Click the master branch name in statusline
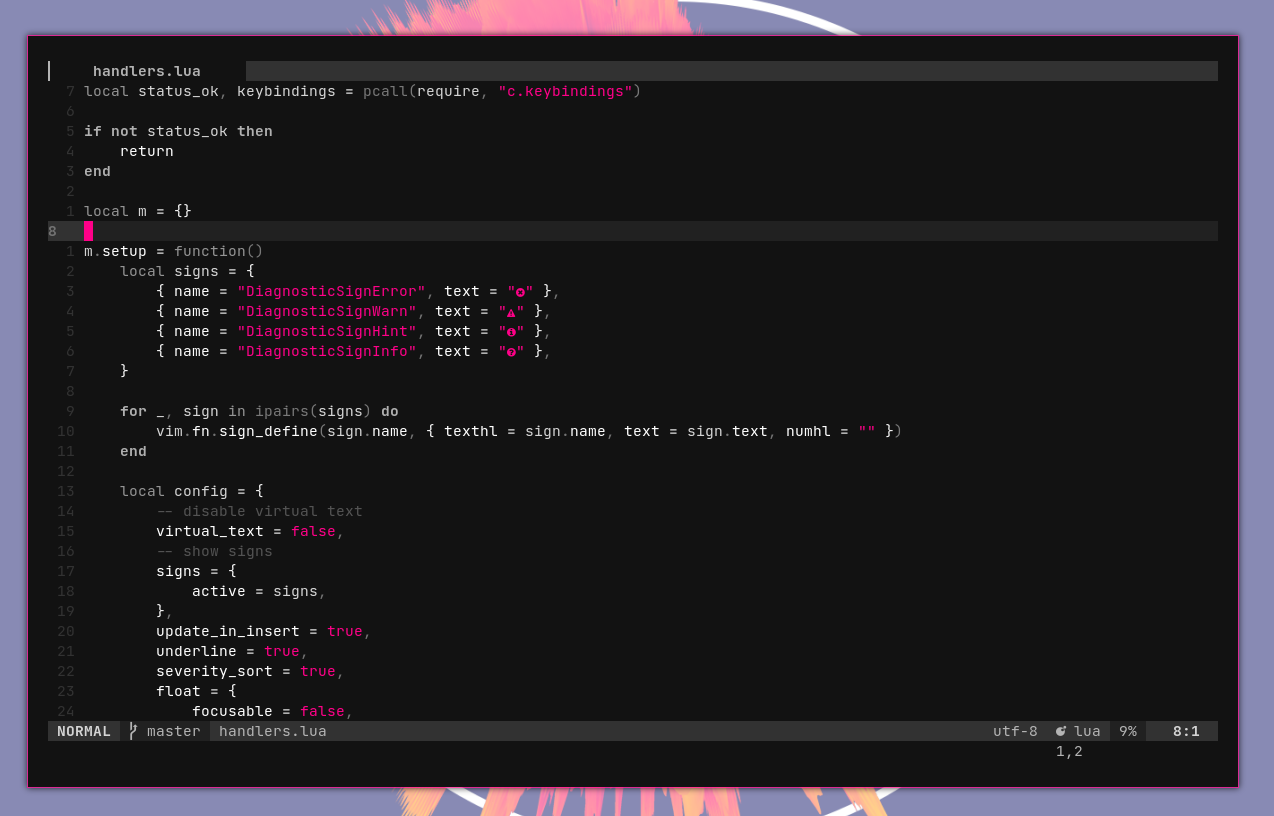This screenshot has height=816, width=1274. point(173,731)
